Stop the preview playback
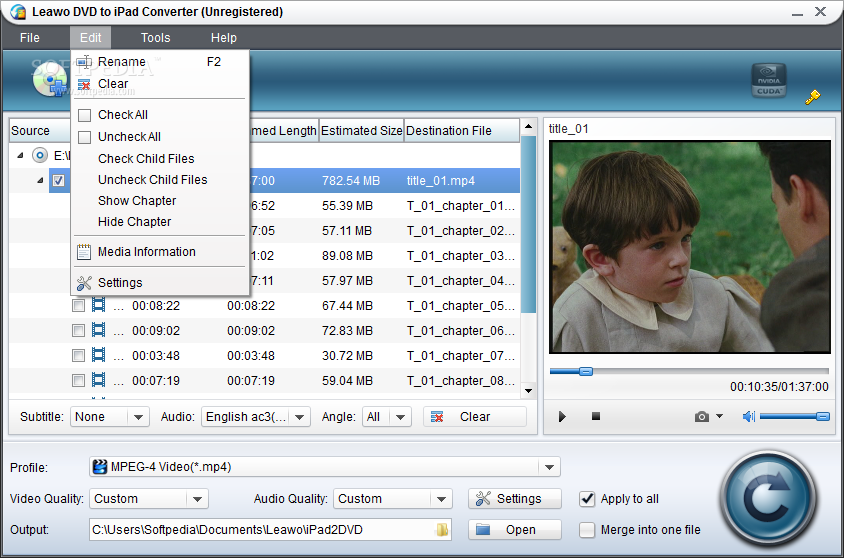 point(596,416)
